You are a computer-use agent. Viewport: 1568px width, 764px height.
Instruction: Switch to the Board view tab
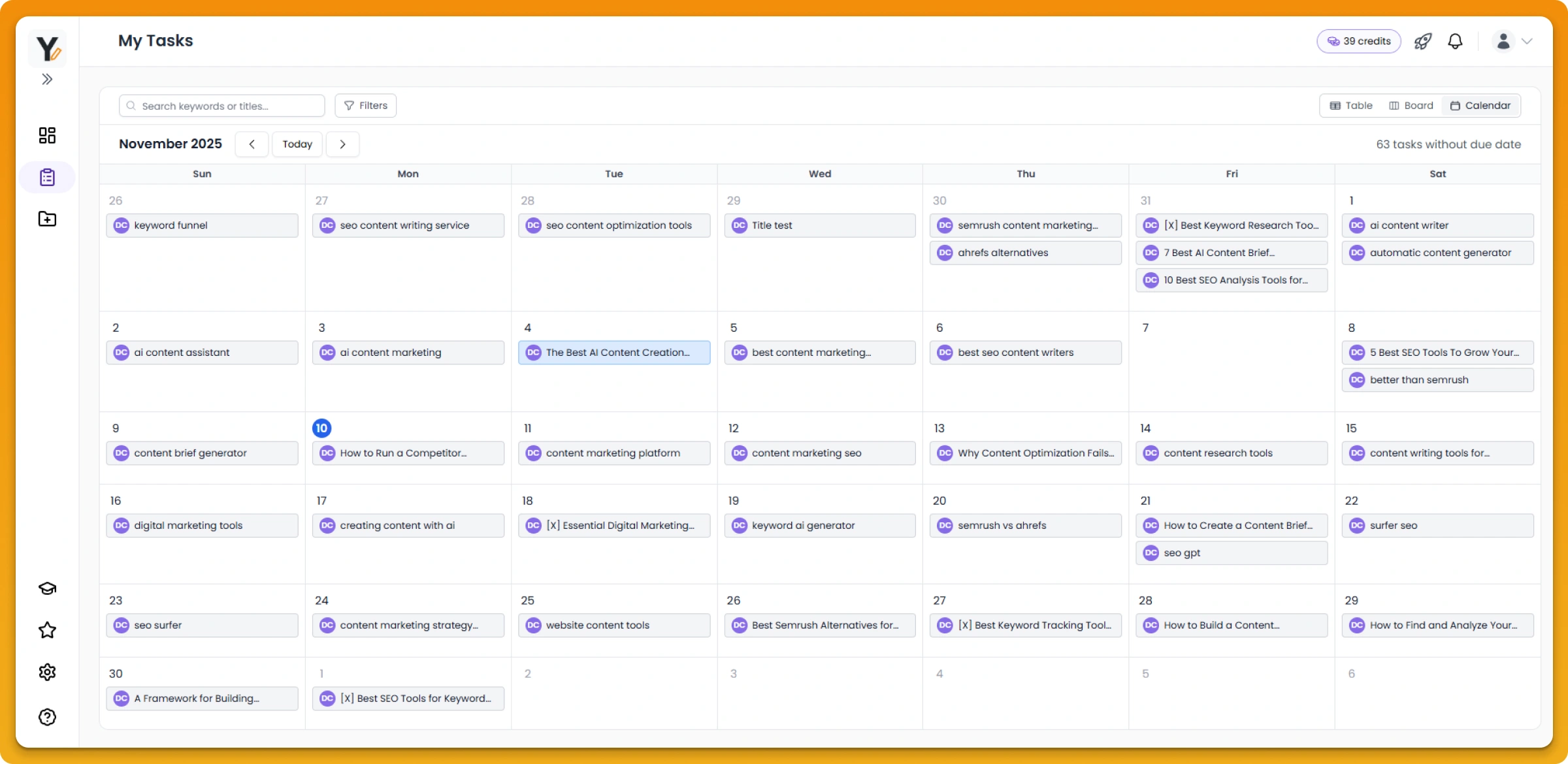(1411, 106)
